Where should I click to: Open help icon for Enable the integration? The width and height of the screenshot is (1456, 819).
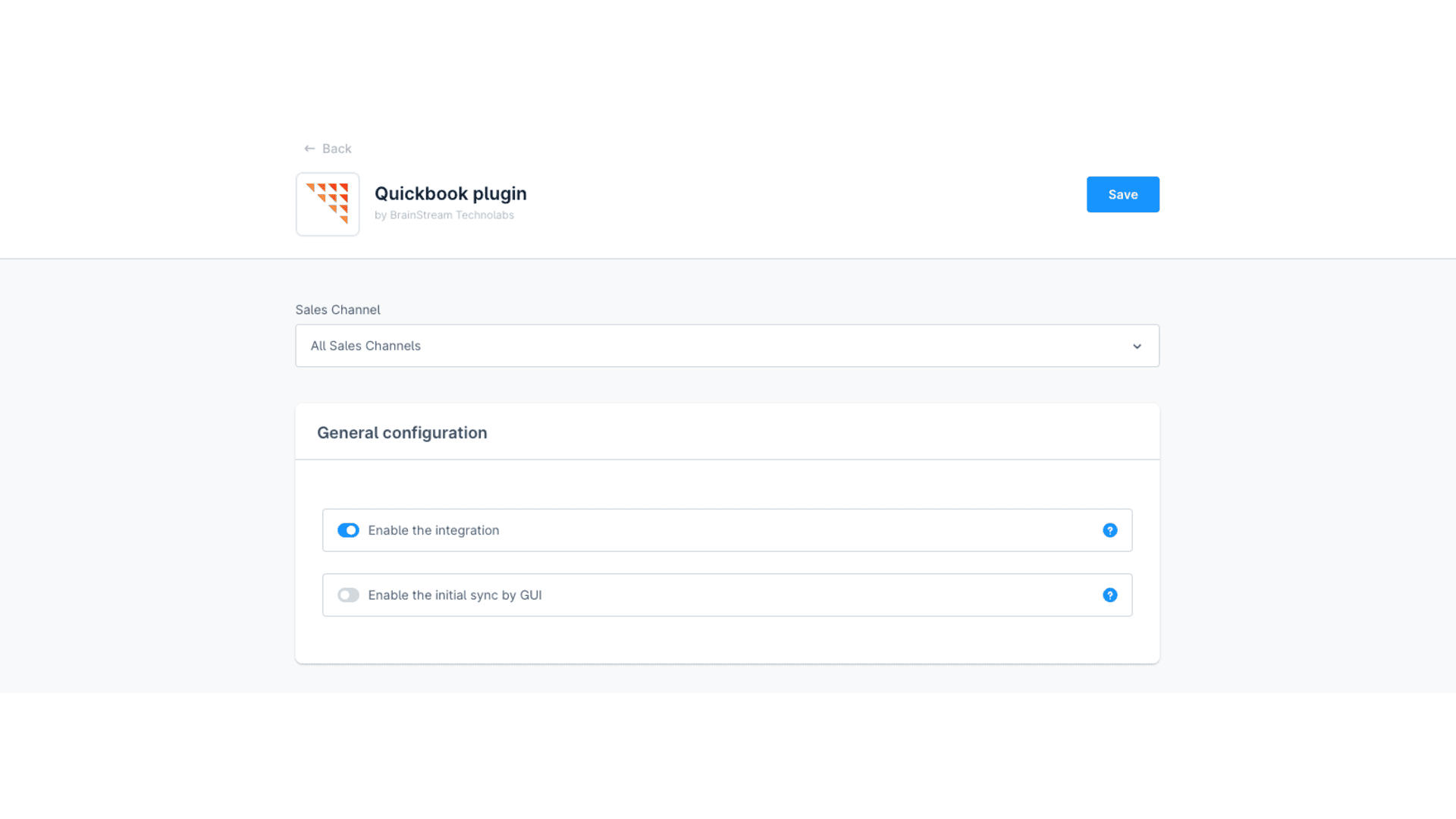1110,530
